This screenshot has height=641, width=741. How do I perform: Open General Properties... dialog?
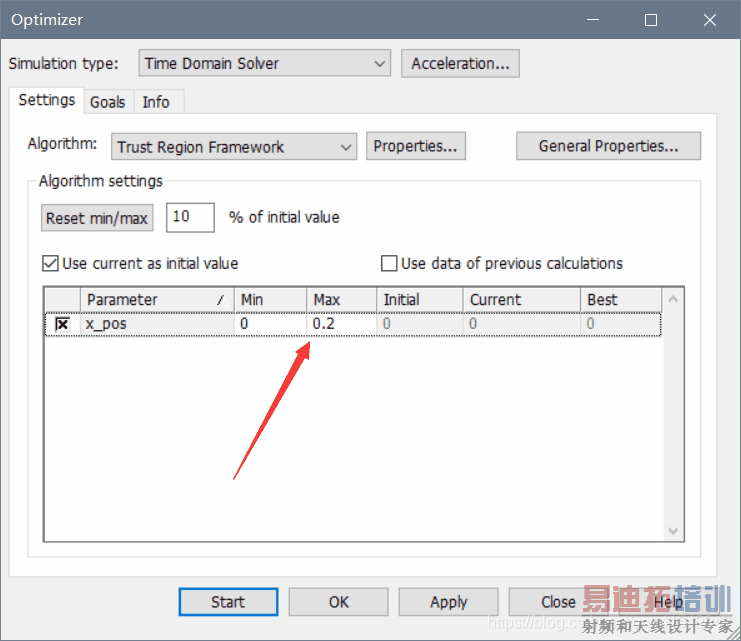click(609, 146)
